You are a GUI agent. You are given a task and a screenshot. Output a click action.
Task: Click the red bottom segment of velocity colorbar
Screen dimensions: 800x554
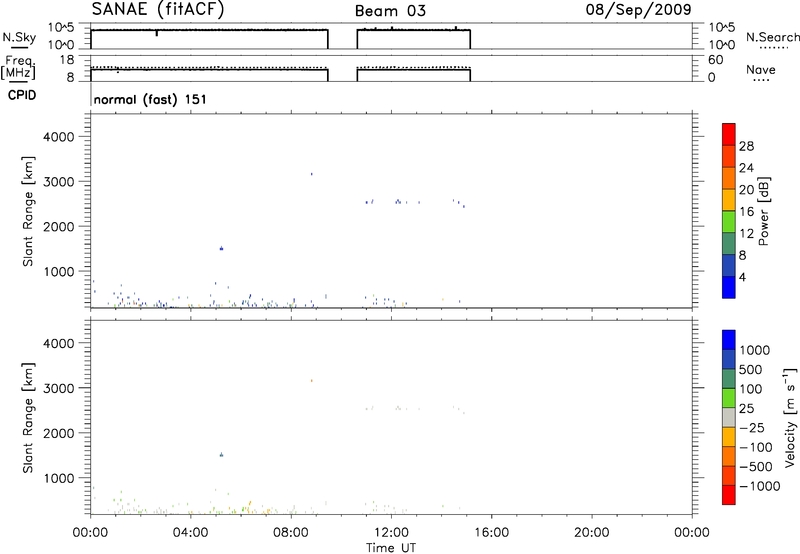point(729,495)
